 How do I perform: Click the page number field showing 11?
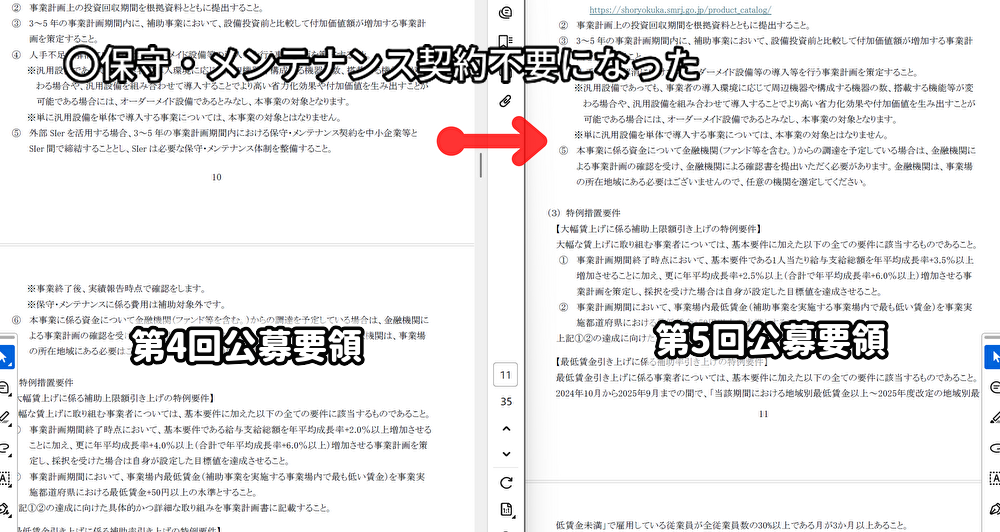coord(506,376)
